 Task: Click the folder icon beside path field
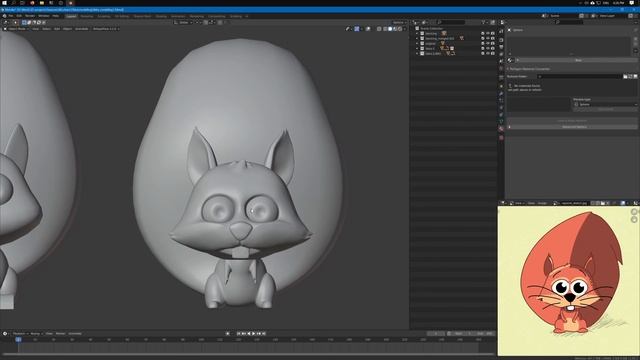(625, 76)
